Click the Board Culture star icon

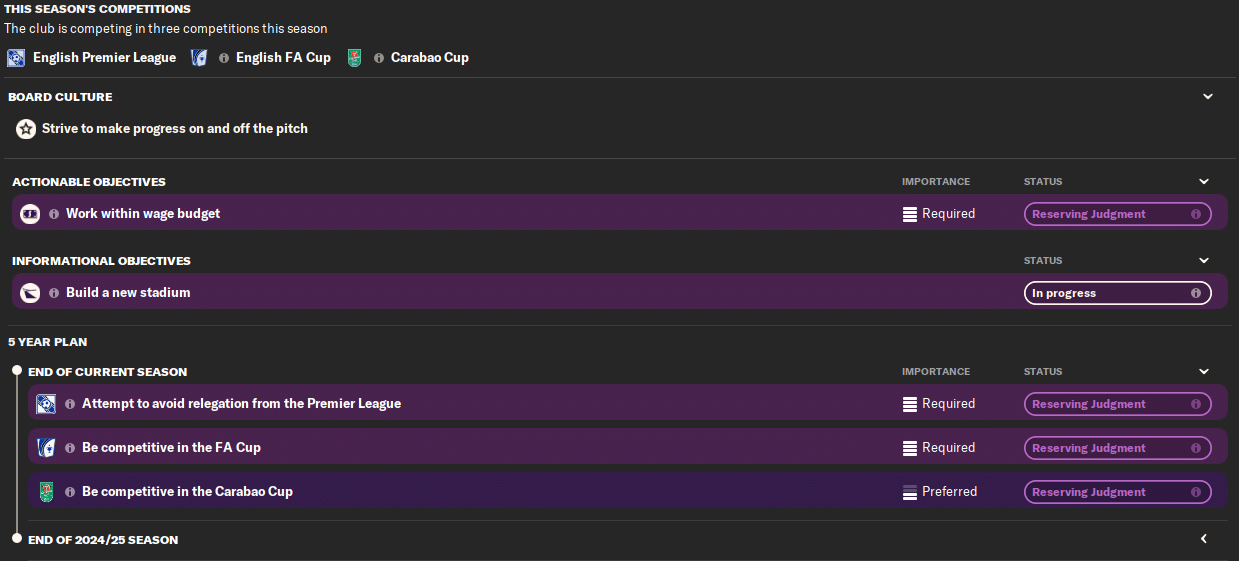point(26,129)
